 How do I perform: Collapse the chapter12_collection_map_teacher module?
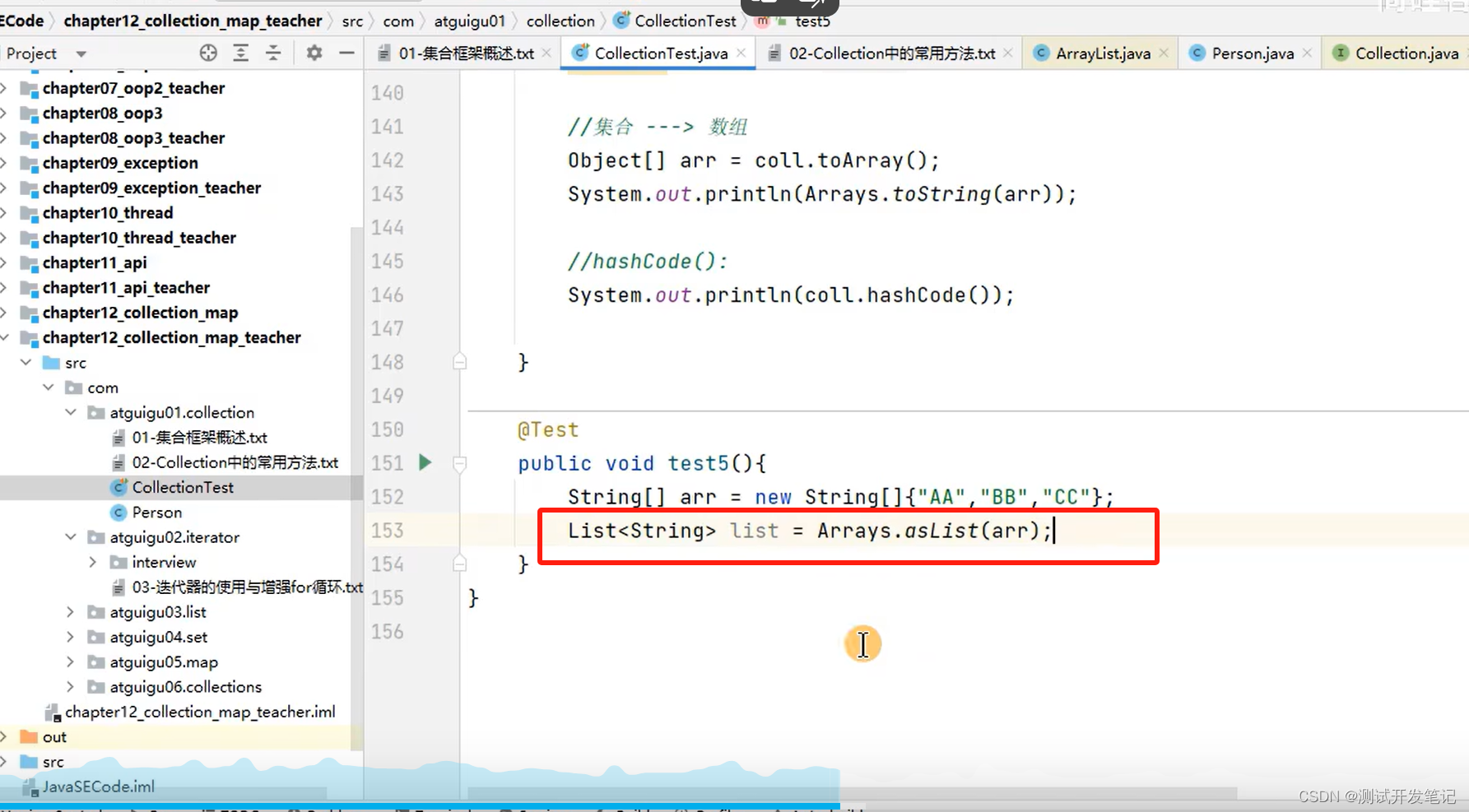tap(6, 337)
